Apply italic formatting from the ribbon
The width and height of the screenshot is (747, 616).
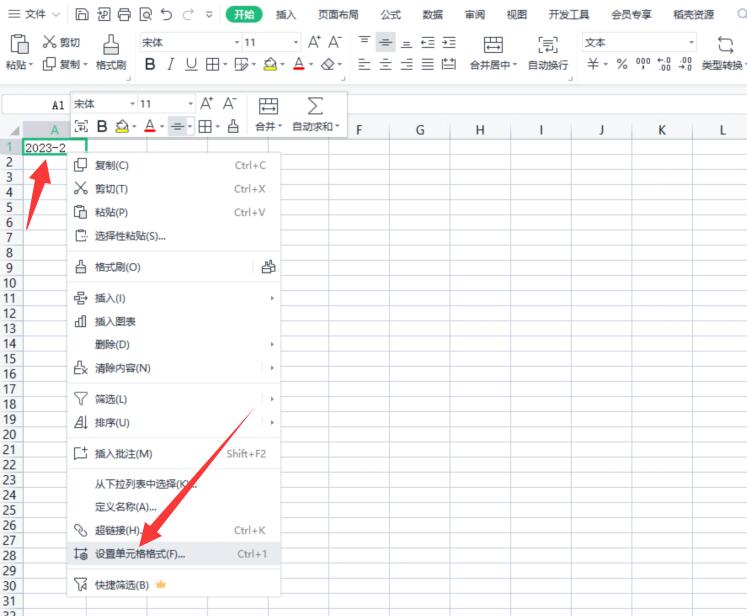171,64
